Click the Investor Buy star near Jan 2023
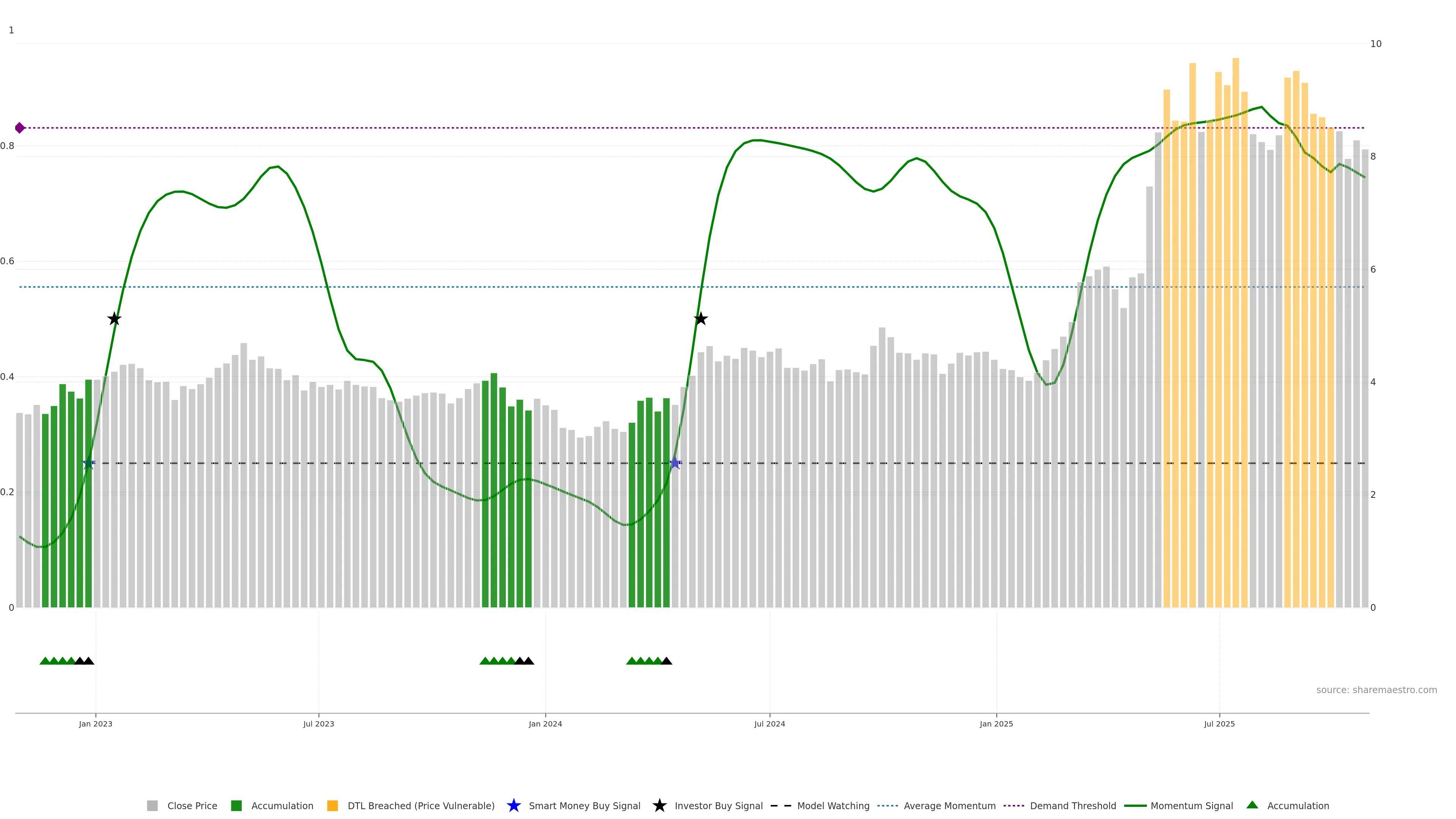Screen dimensions: 1456x819 tap(114, 319)
